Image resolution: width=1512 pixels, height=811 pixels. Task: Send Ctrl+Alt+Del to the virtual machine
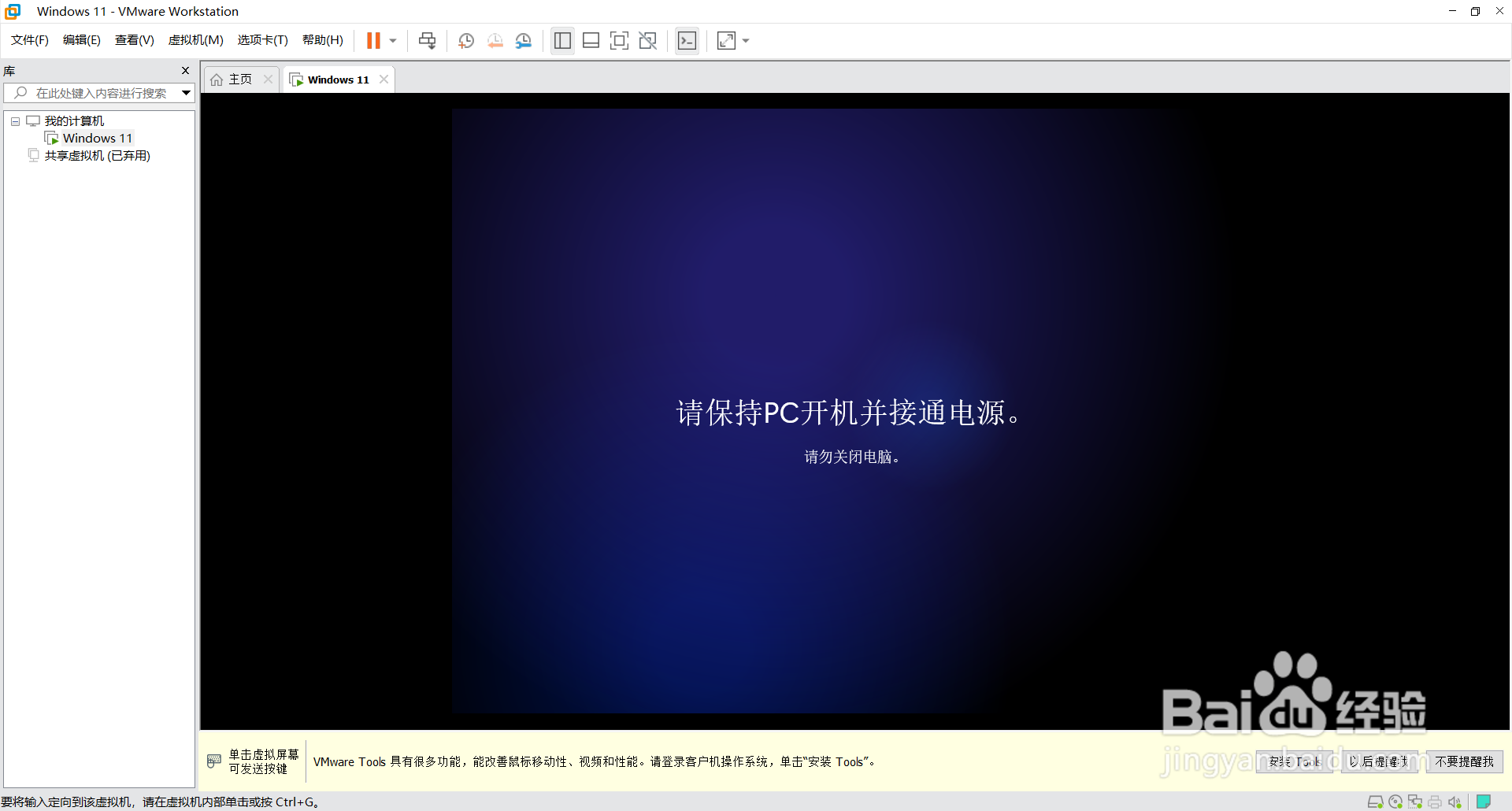(428, 41)
